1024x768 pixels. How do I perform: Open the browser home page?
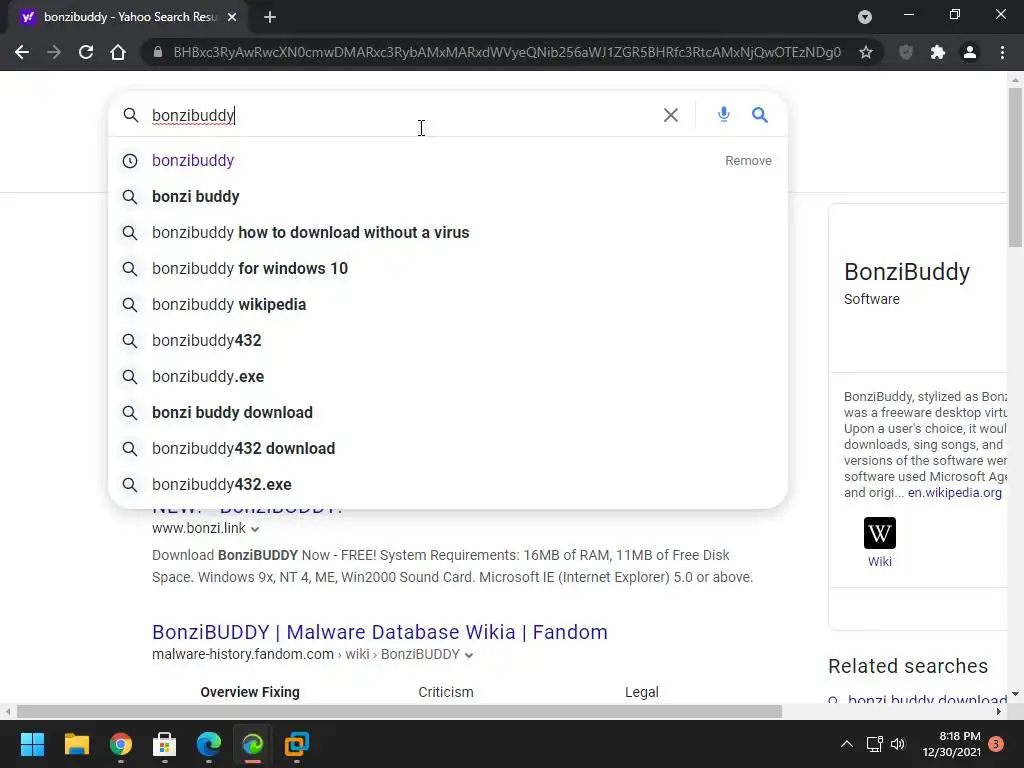[118, 52]
